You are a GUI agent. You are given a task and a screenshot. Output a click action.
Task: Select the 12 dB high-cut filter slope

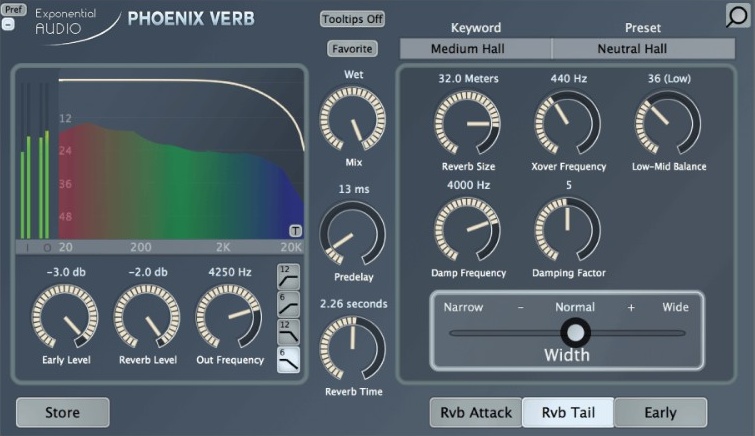(x=288, y=331)
